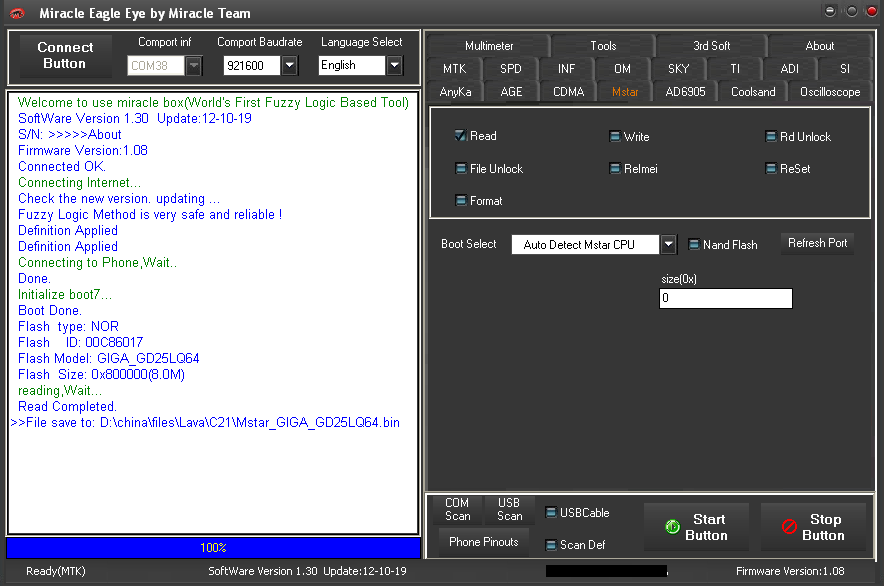The width and height of the screenshot is (884, 586).
Task: Open the Oscilloscope tab
Action: pos(830,92)
